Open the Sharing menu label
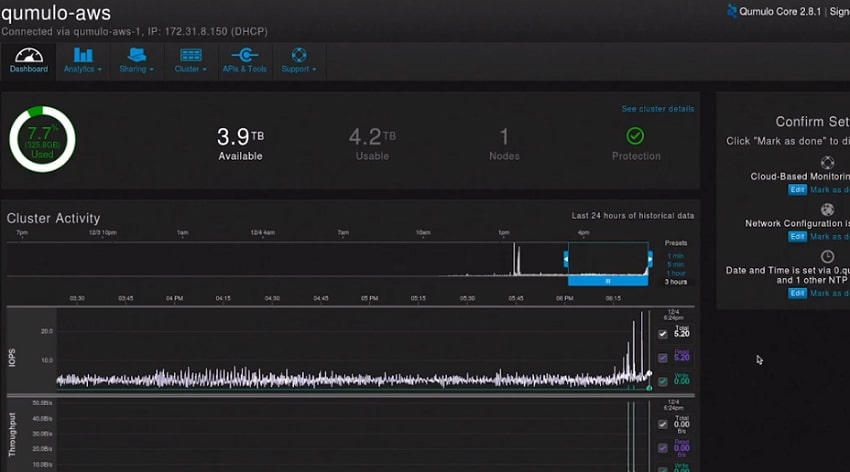The image size is (850, 472). (x=133, y=69)
